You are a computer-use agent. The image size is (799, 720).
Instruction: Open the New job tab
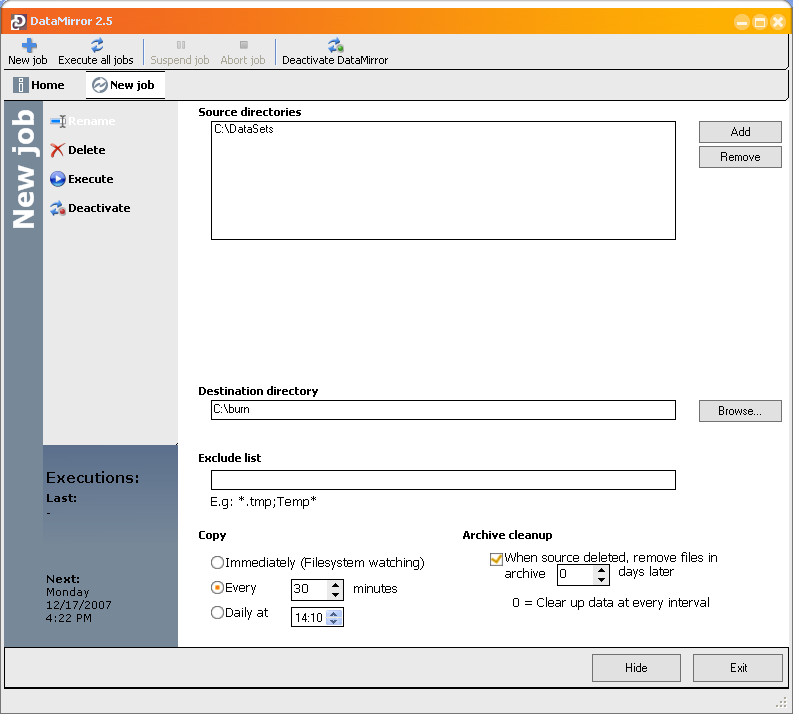[x=126, y=86]
